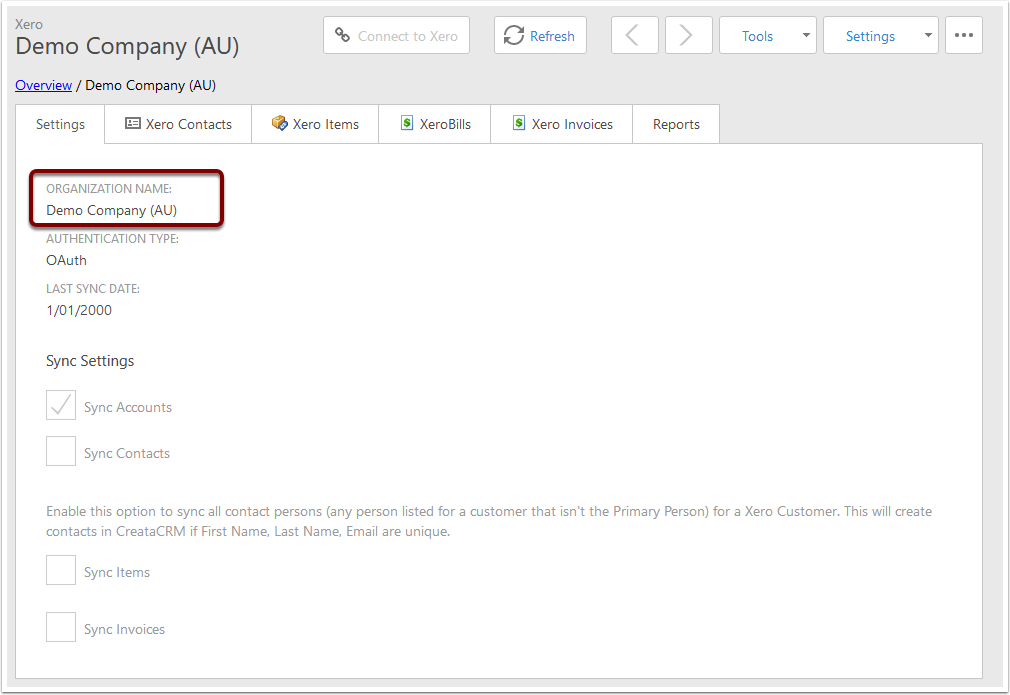Click the Organization Name value Demo Company (AU)
Image resolution: width=1010 pixels, height=695 pixels.
(x=111, y=211)
